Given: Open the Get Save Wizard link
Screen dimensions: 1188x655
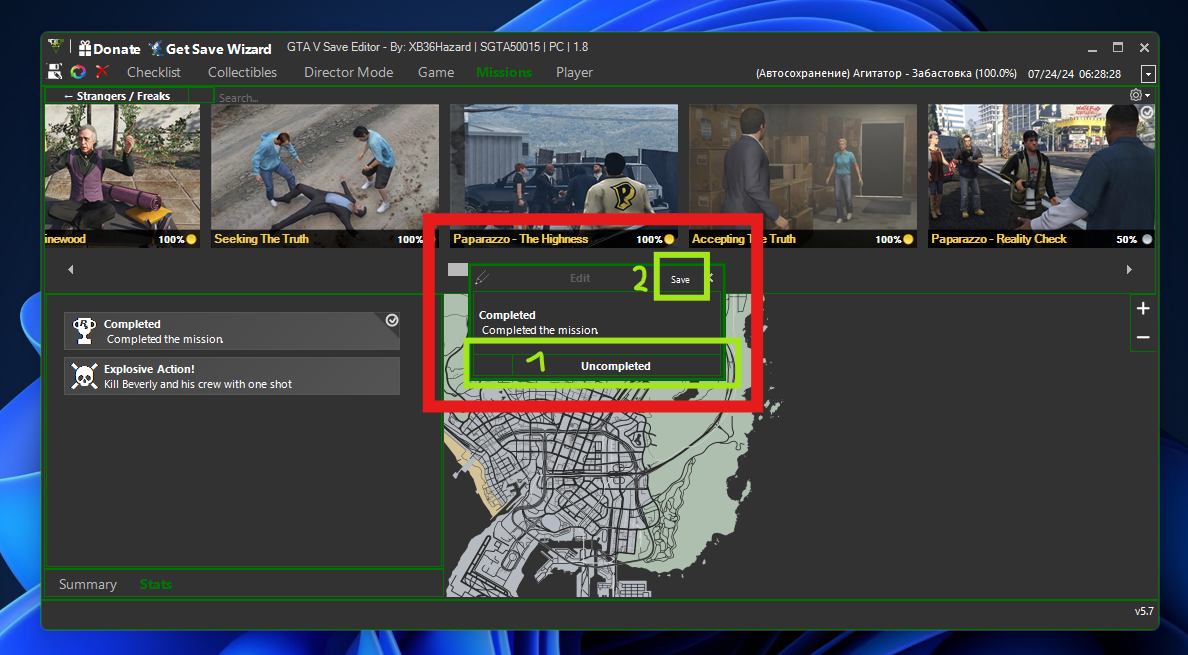Looking at the screenshot, I should tap(210, 48).
